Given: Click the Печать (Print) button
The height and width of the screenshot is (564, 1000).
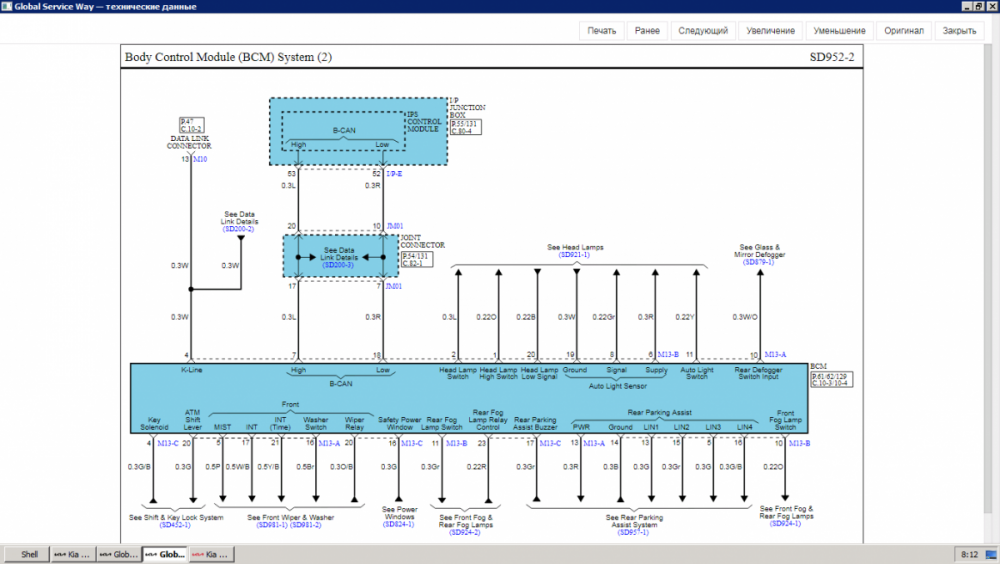Looking at the screenshot, I should pyautogui.click(x=602, y=31).
